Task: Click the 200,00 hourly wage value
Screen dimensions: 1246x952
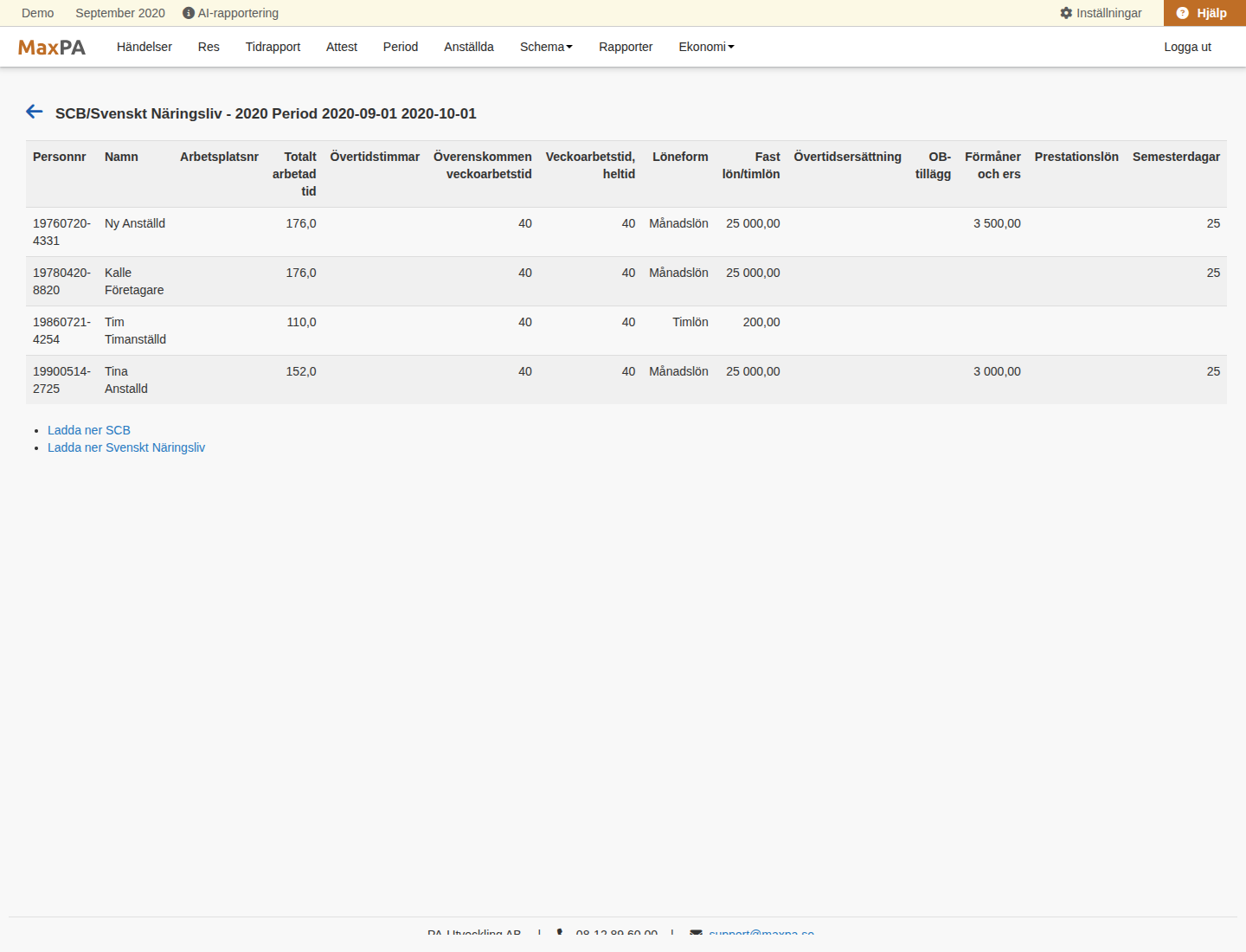Action: point(761,322)
